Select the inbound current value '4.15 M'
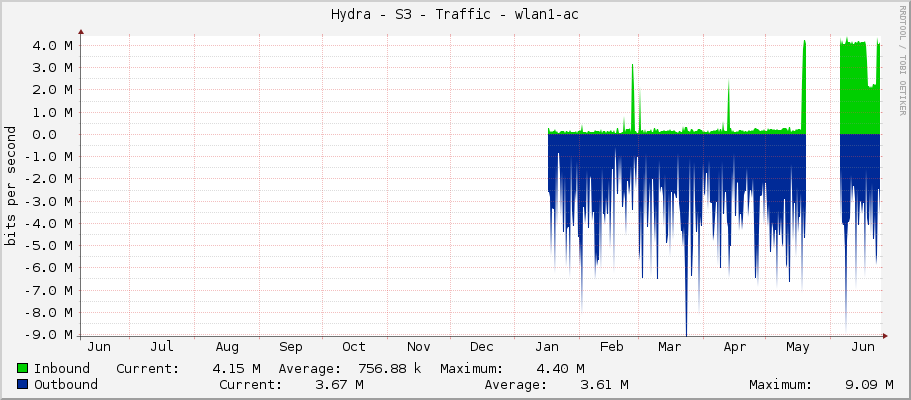This screenshot has width=911, height=400. click(236, 368)
